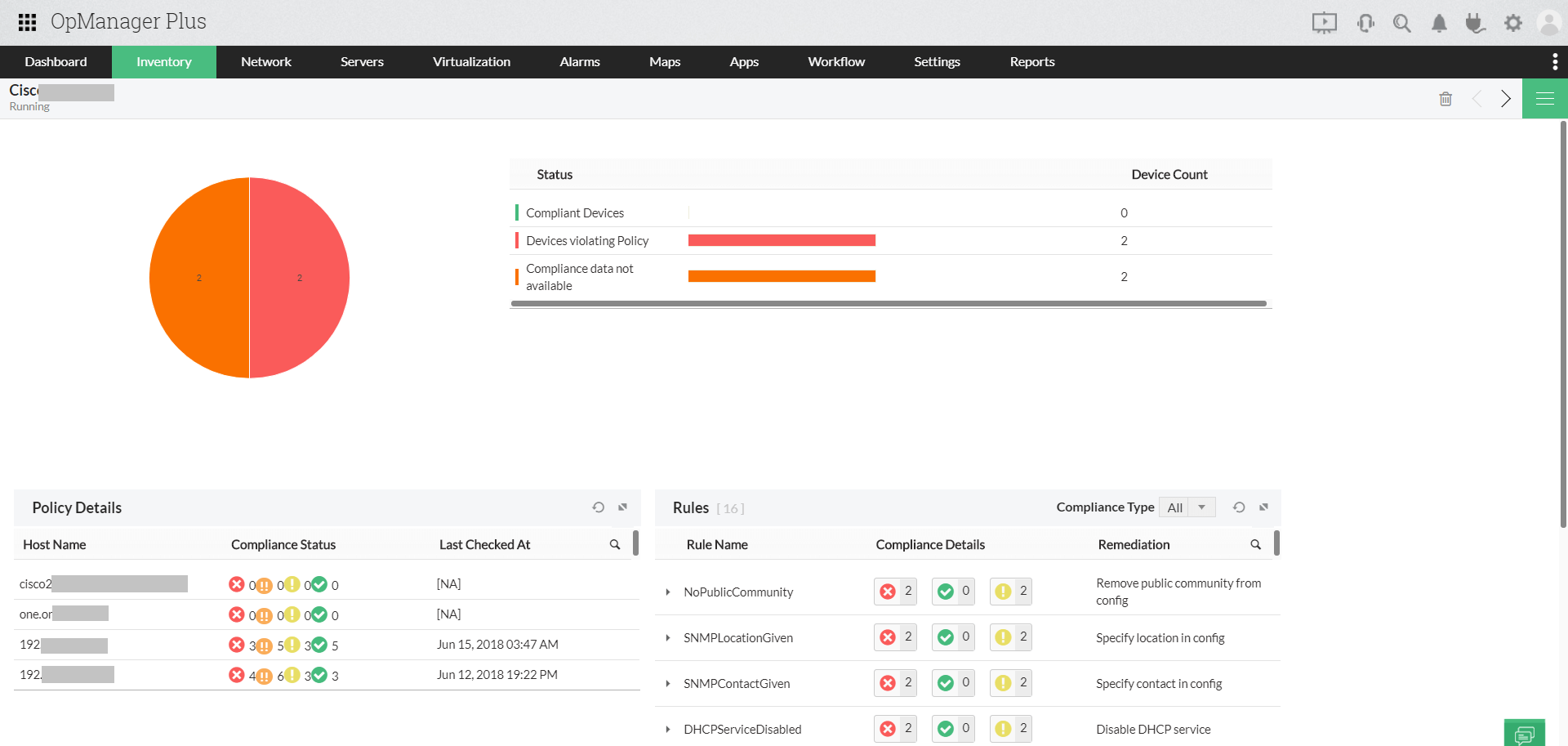This screenshot has height=746, width=1568.
Task: Expand the DHCPServiceDisabled rule
Action: point(667,729)
